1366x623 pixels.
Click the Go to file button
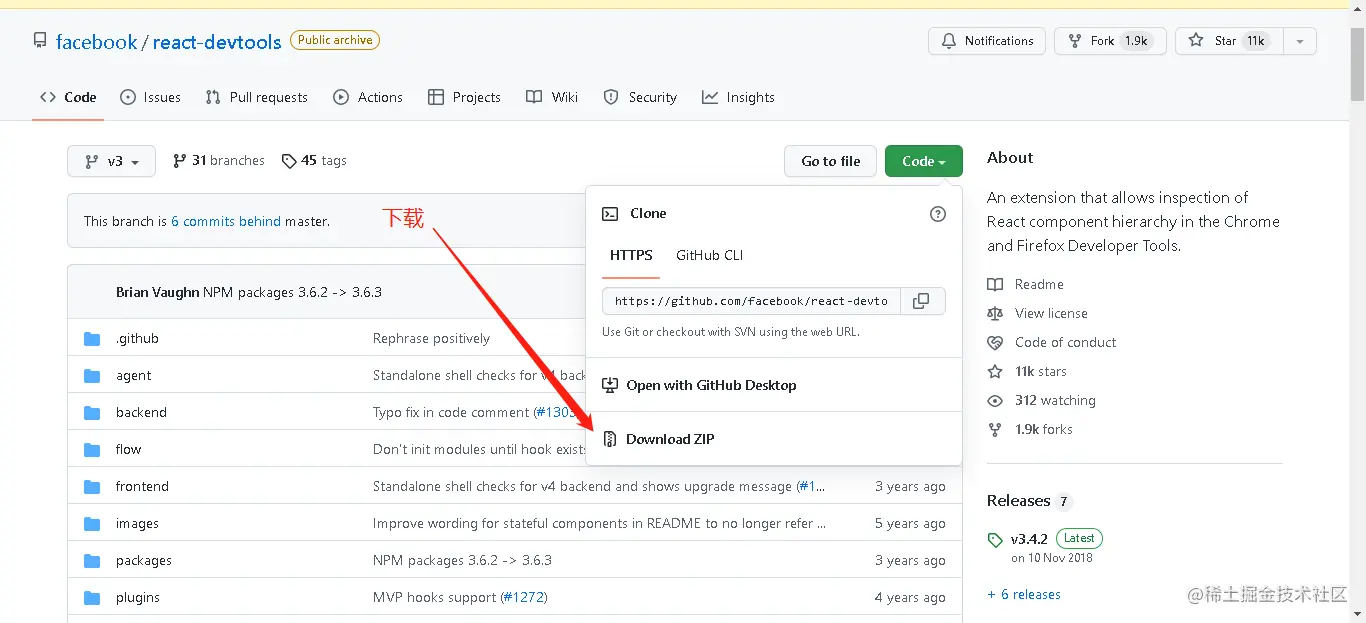coord(831,161)
